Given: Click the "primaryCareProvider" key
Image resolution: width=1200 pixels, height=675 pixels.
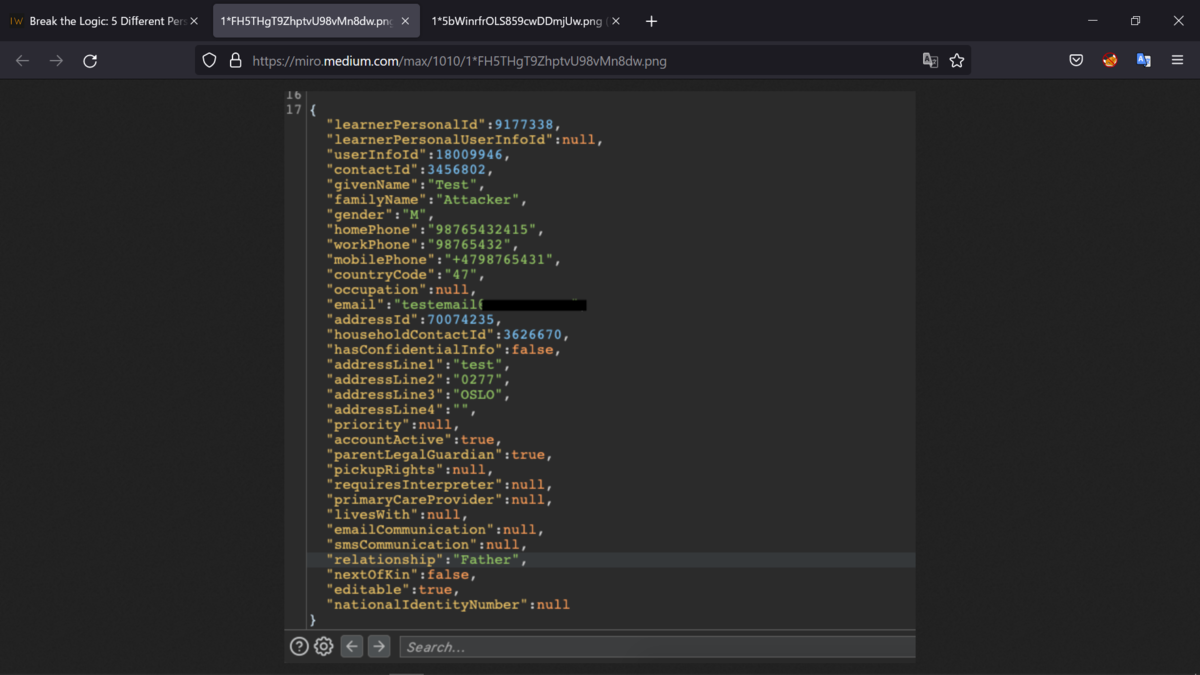Looking at the screenshot, I should click(x=413, y=499).
